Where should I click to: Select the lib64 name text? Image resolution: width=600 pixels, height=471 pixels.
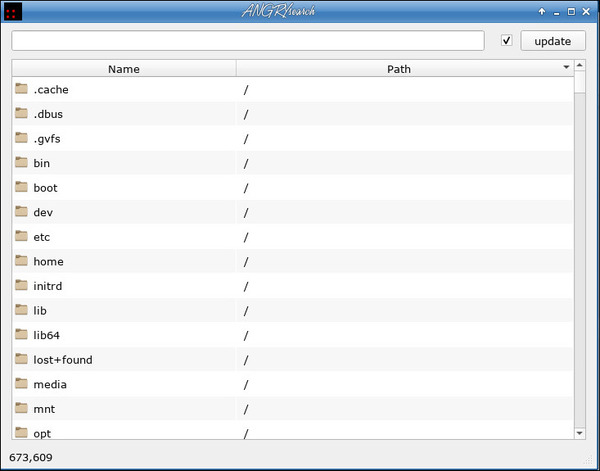pos(47,335)
